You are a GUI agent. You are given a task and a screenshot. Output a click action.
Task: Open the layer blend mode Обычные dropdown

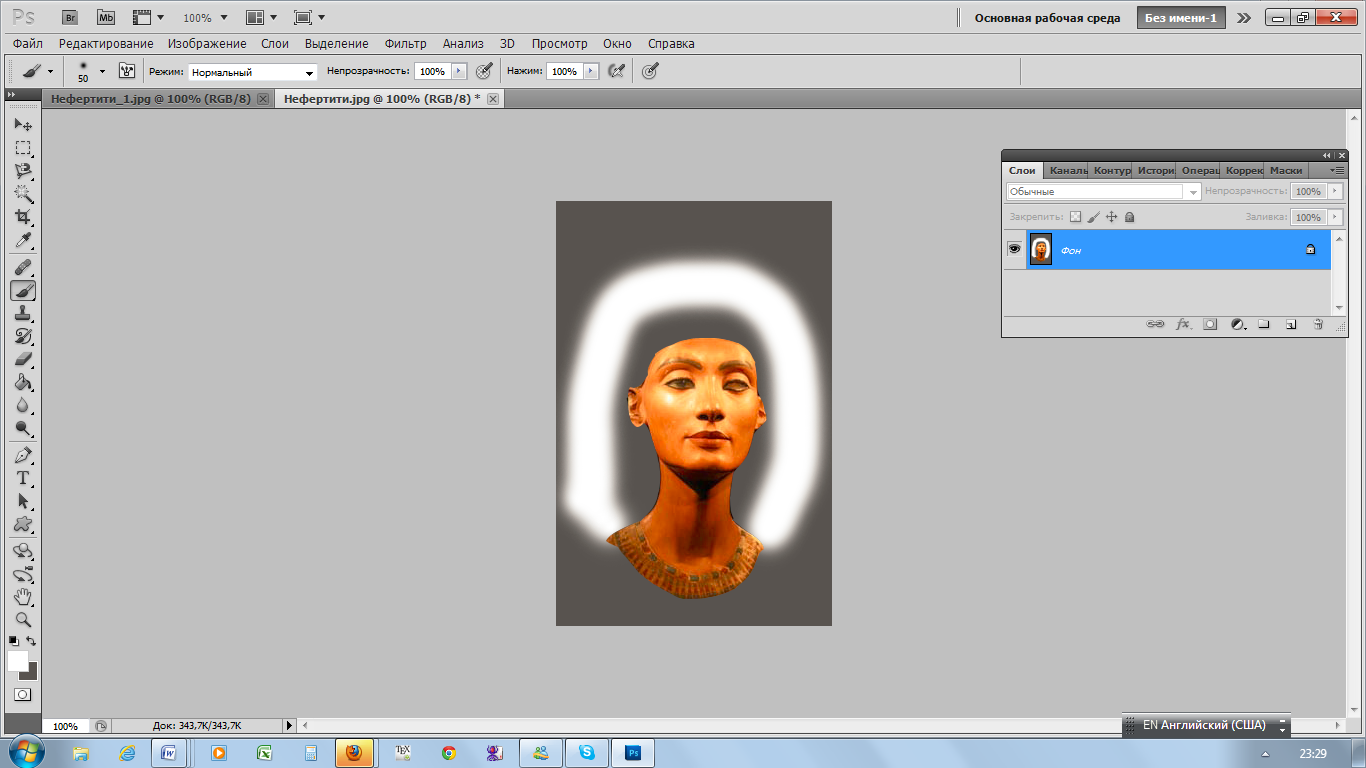click(1103, 191)
